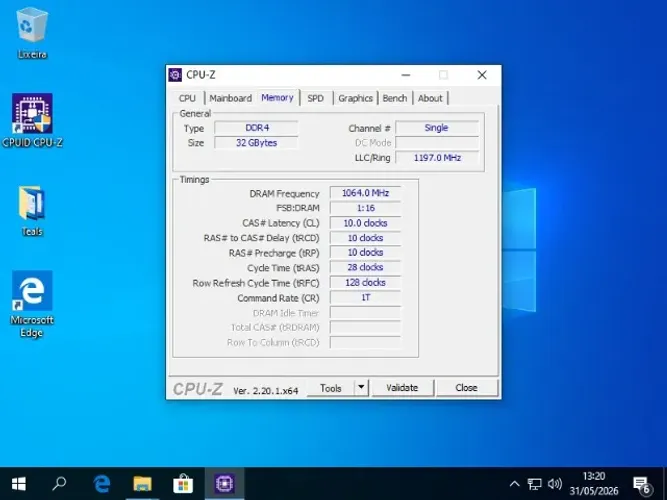Open the Lixeira recycle bin icon

(32, 33)
